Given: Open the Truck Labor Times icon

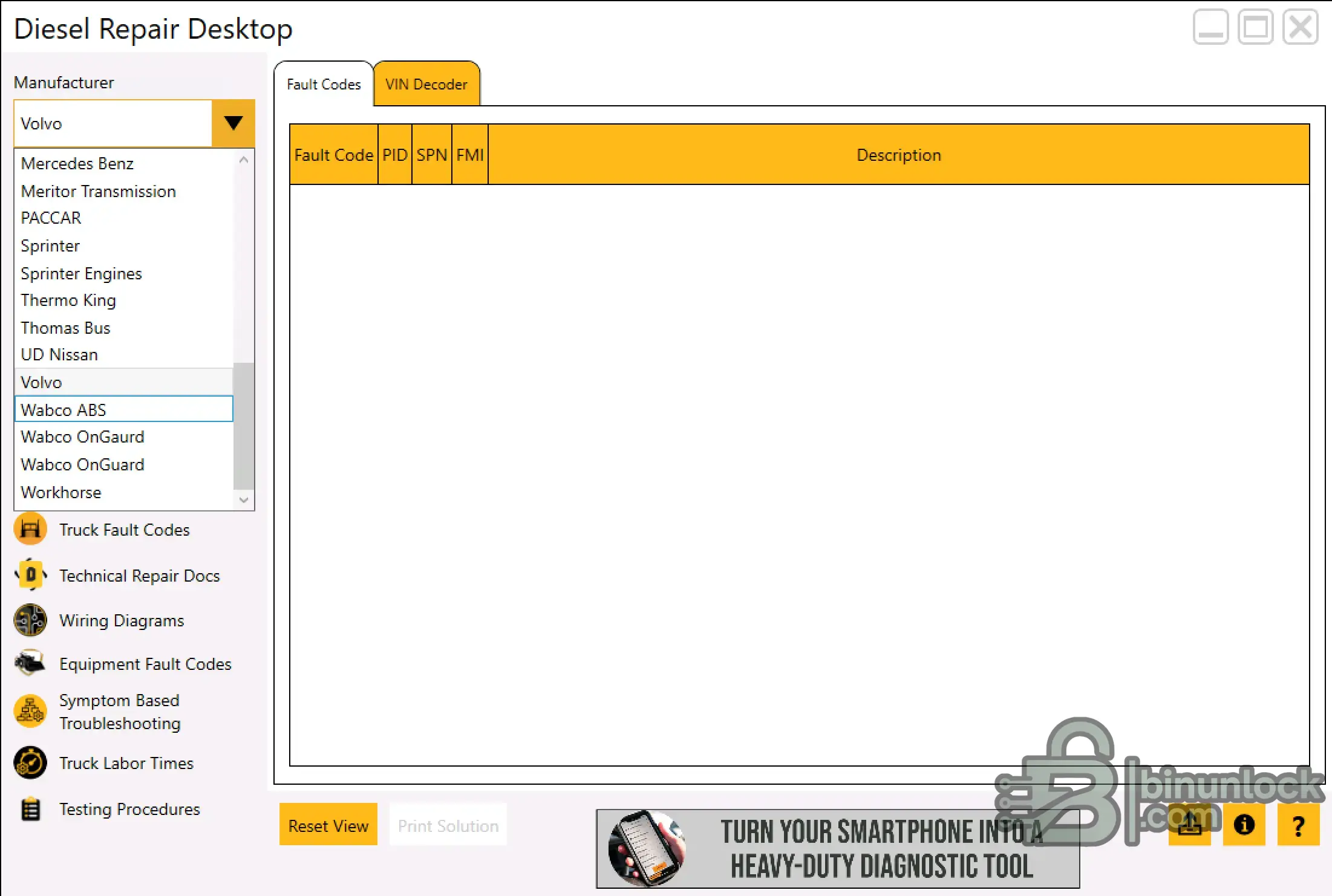Looking at the screenshot, I should [30, 762].
